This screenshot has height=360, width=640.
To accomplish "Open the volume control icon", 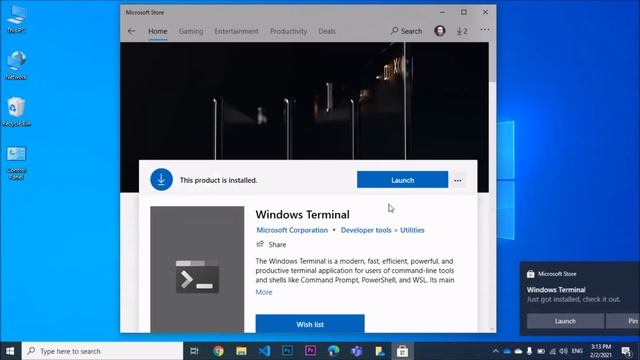I will pos(564,351).
